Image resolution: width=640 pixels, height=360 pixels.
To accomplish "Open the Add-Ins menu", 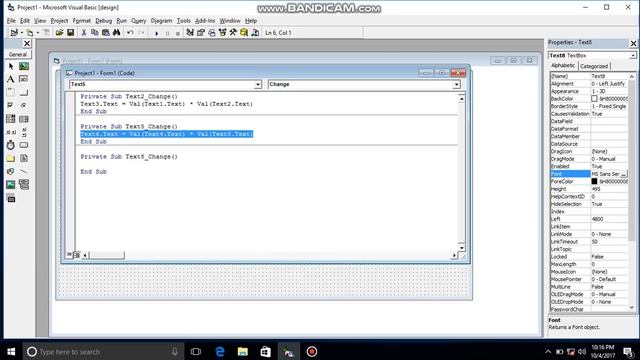I will point(205,21).
